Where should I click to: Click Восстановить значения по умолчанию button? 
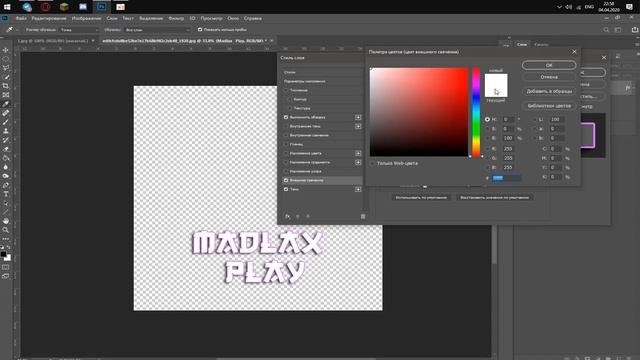(494, 198)
